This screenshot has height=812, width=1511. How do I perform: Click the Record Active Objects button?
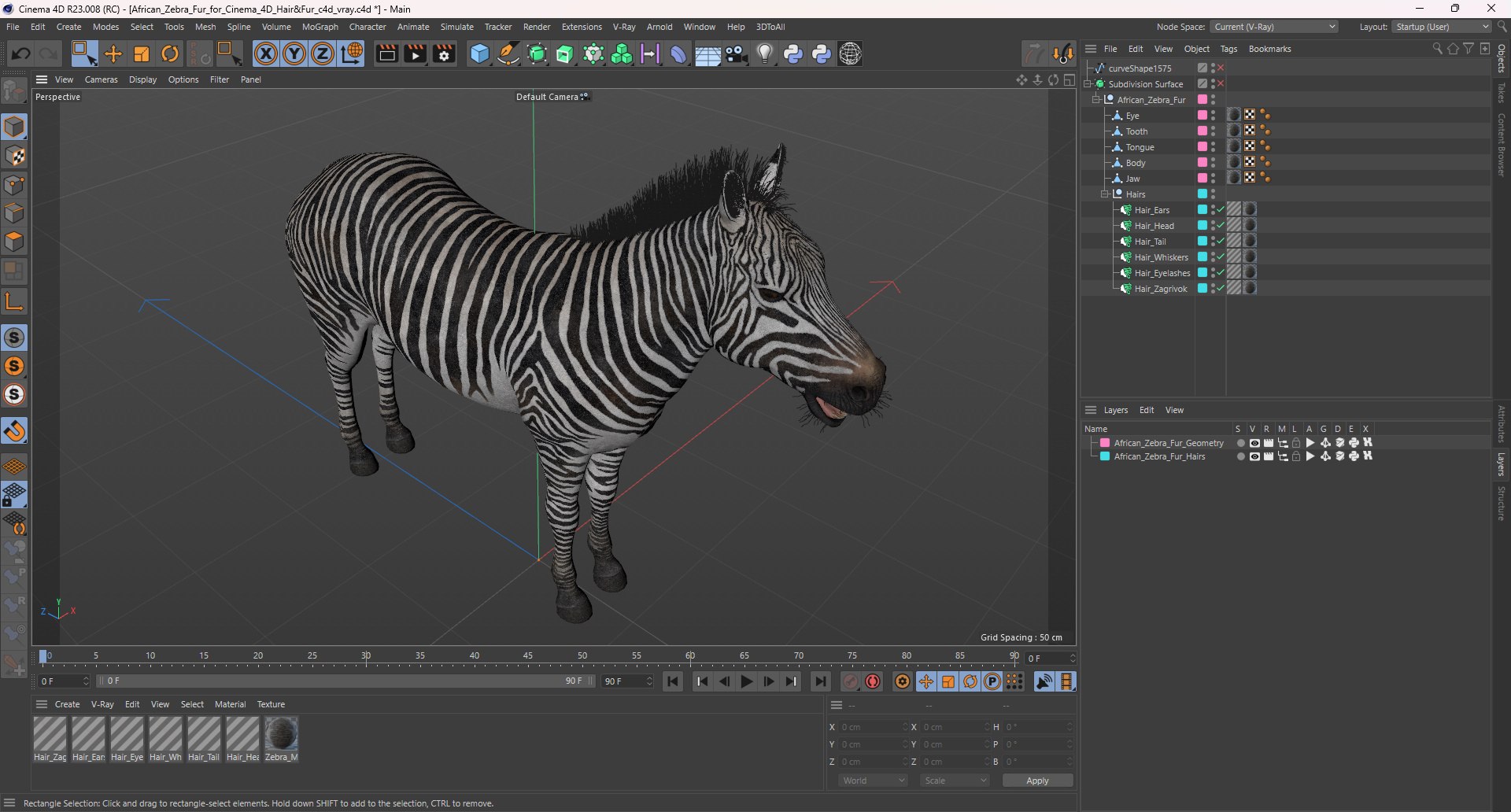(x=850, y=681)
